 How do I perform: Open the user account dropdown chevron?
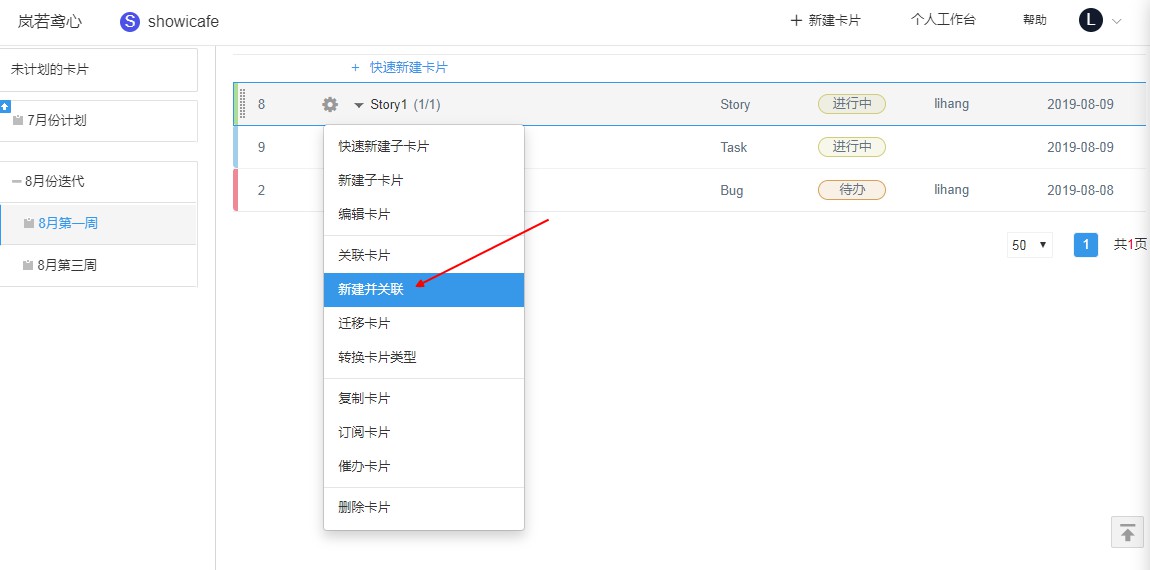tap(1117, 21)
